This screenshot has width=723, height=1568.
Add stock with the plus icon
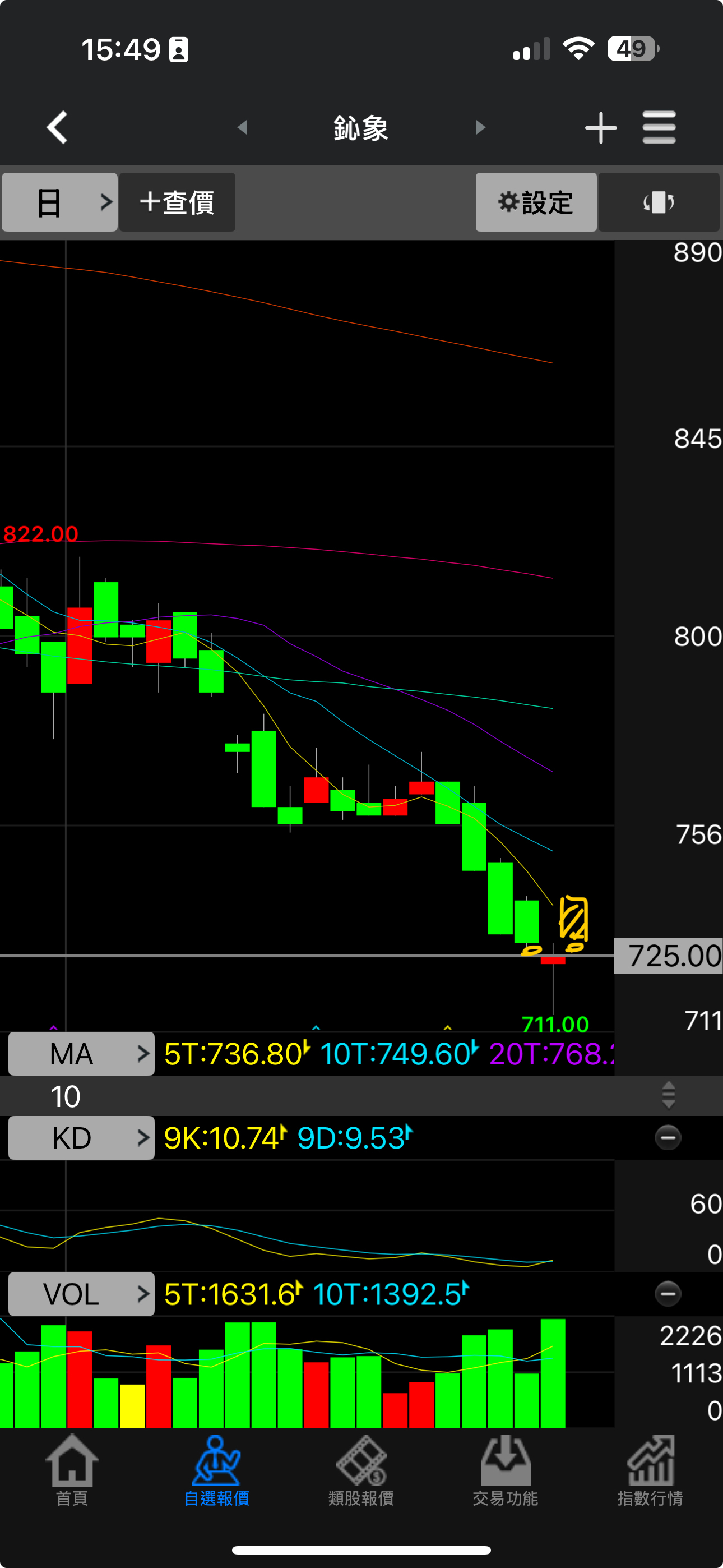pos(601,128)
